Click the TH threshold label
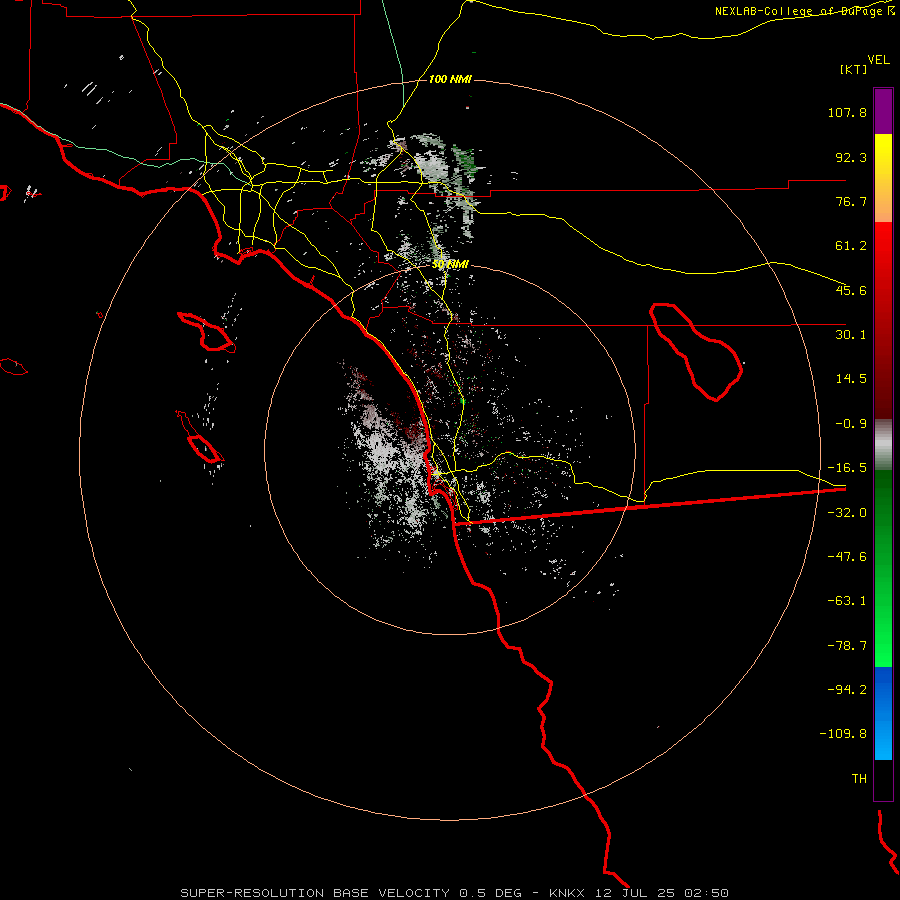 pyautogui.click(x=859, y=779)
